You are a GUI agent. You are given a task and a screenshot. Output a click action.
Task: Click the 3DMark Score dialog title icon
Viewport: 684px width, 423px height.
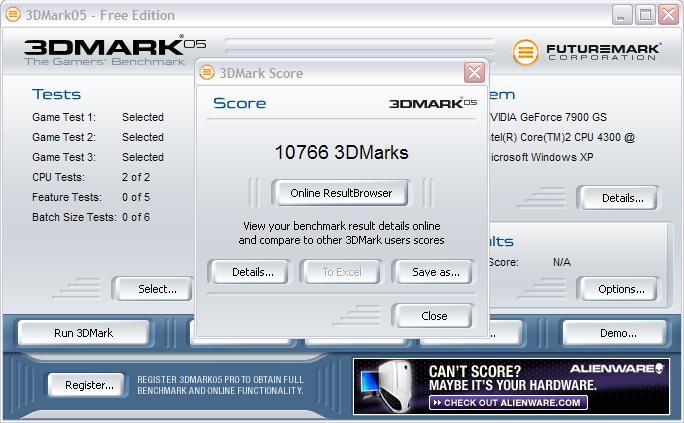coord(207,72)
